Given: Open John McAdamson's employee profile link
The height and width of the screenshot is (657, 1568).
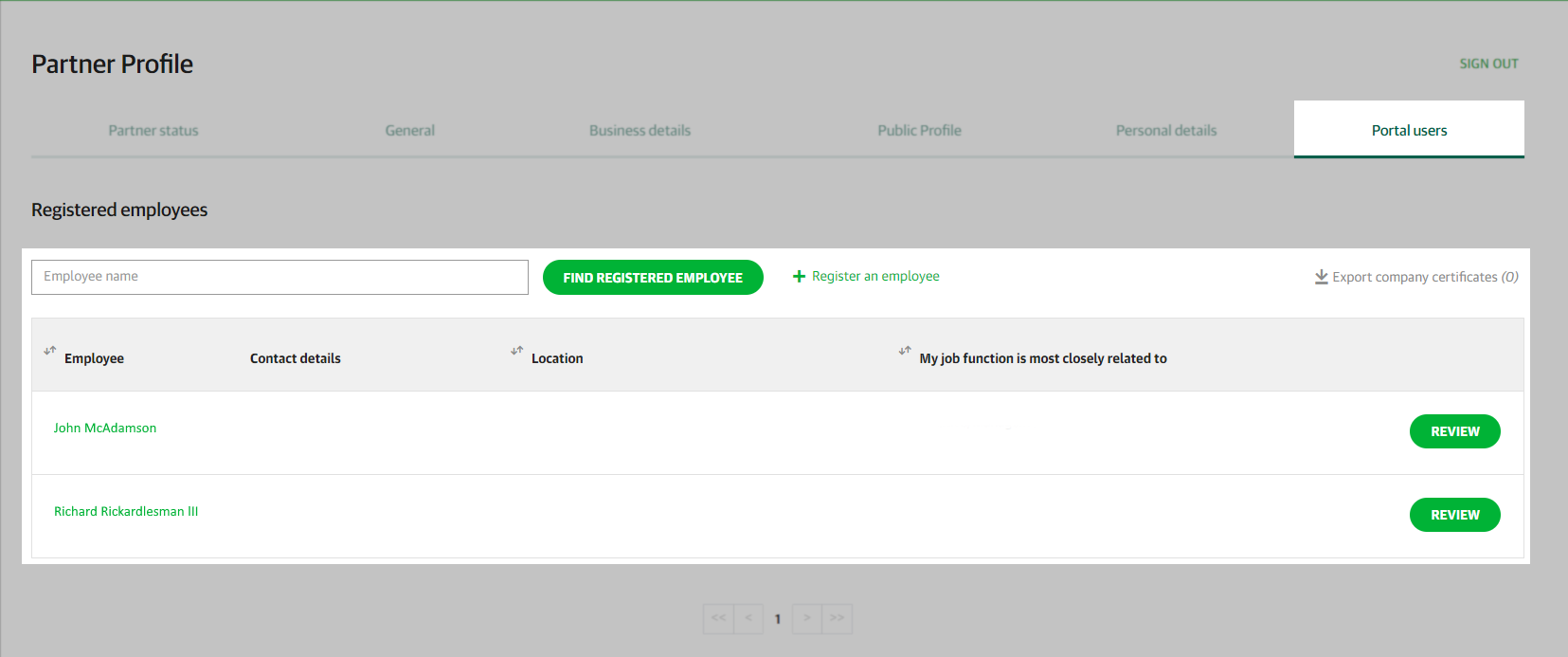Looking at the screenshot, I should [105, 428].
